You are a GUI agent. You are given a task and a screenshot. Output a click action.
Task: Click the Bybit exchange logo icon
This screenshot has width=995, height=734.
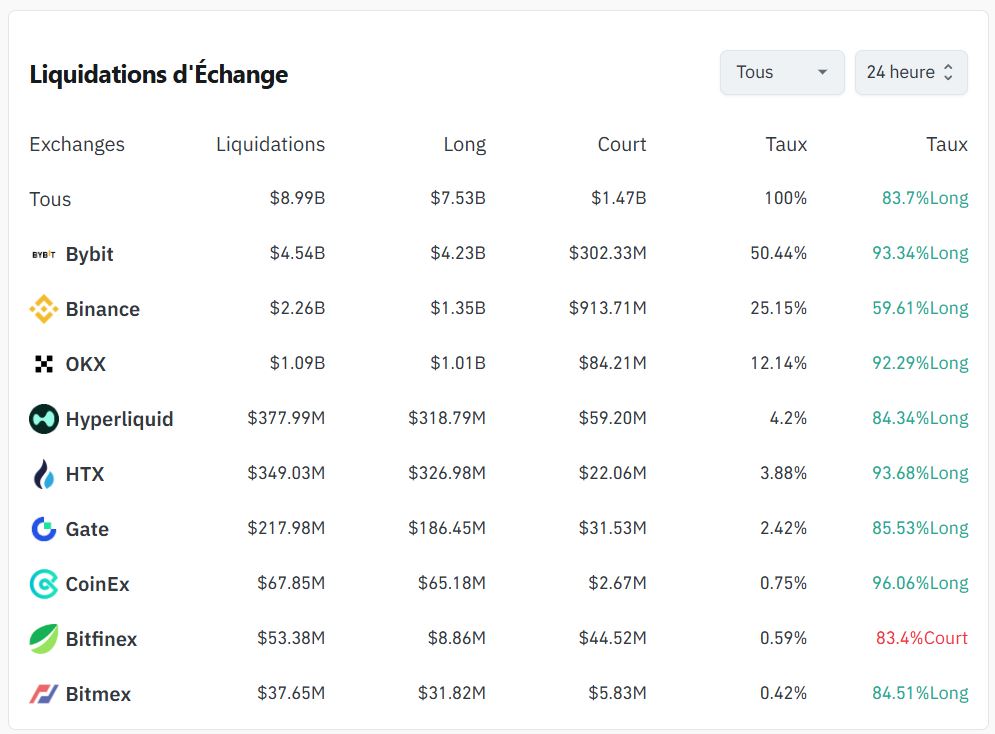click(44, 255)
